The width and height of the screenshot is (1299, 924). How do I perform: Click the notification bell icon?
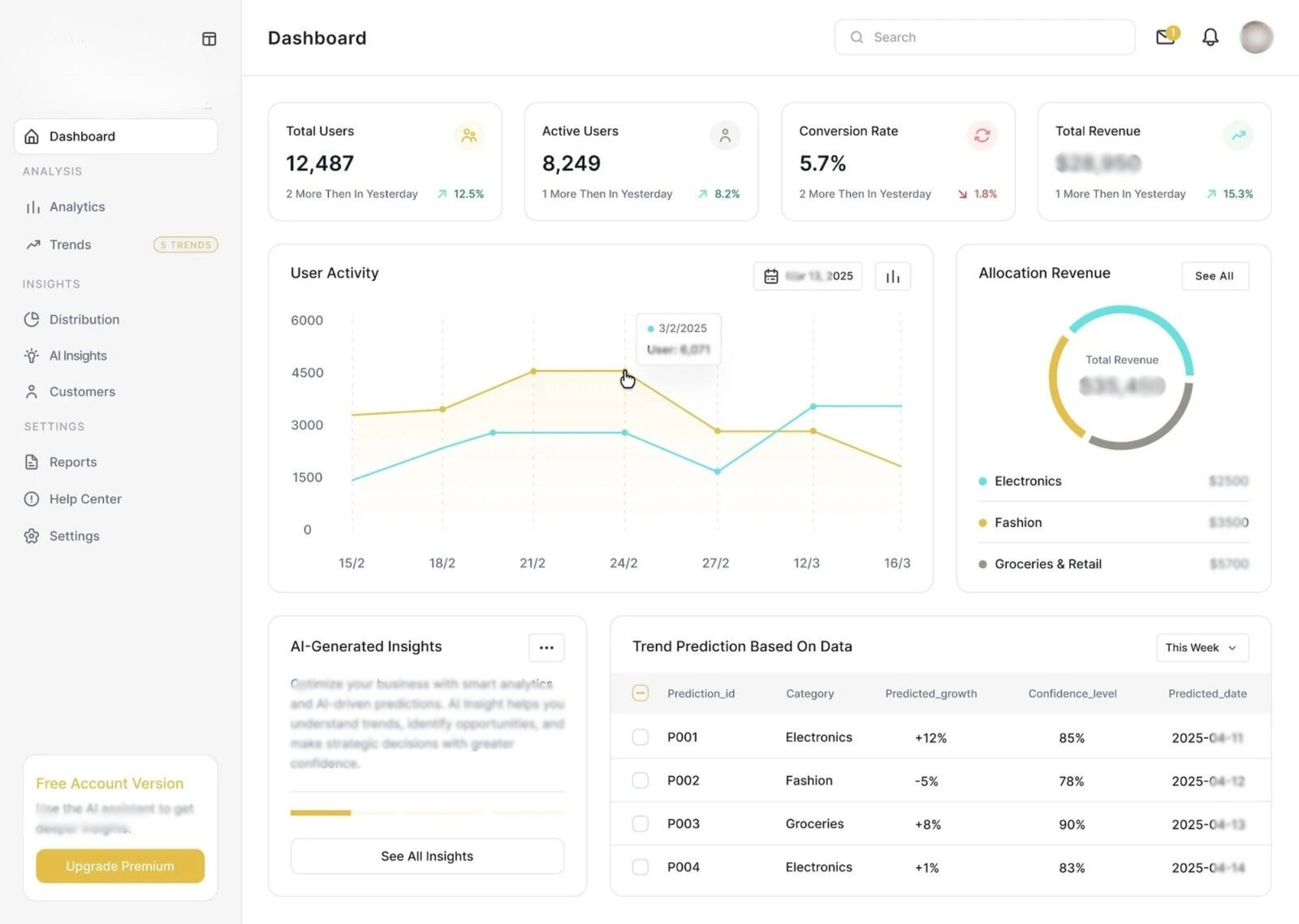(1210, 37)
